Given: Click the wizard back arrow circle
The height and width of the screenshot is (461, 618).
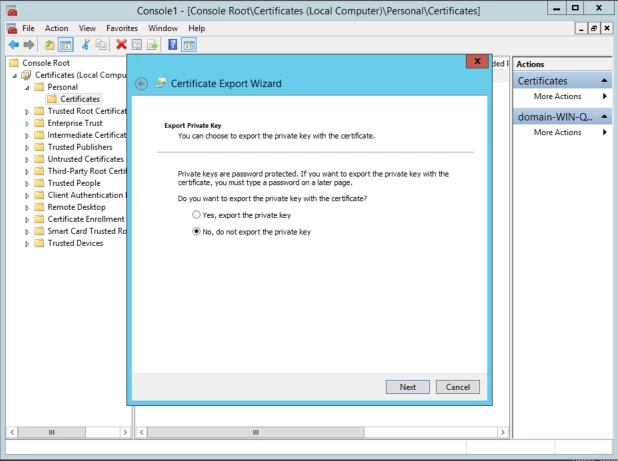Looking at the screenshot, I should coord(141,84).
